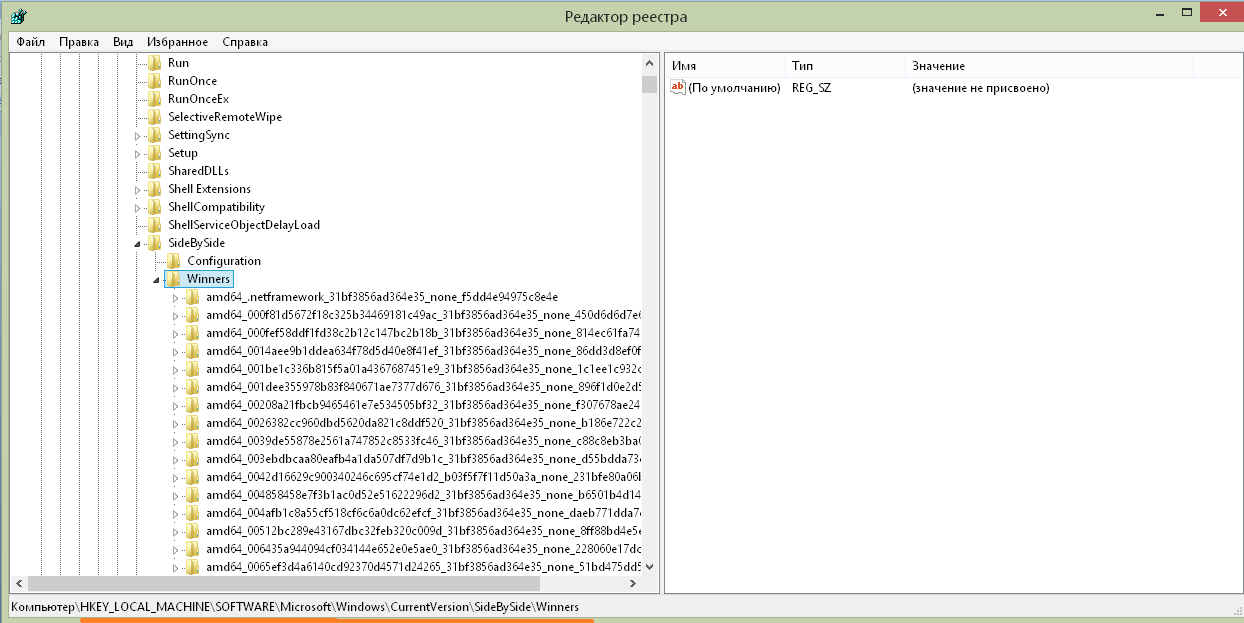Viewport: 1244px width, 623px height.
Task: Click the Shell Extensions folder icon
Action: [x=154, y=189]
